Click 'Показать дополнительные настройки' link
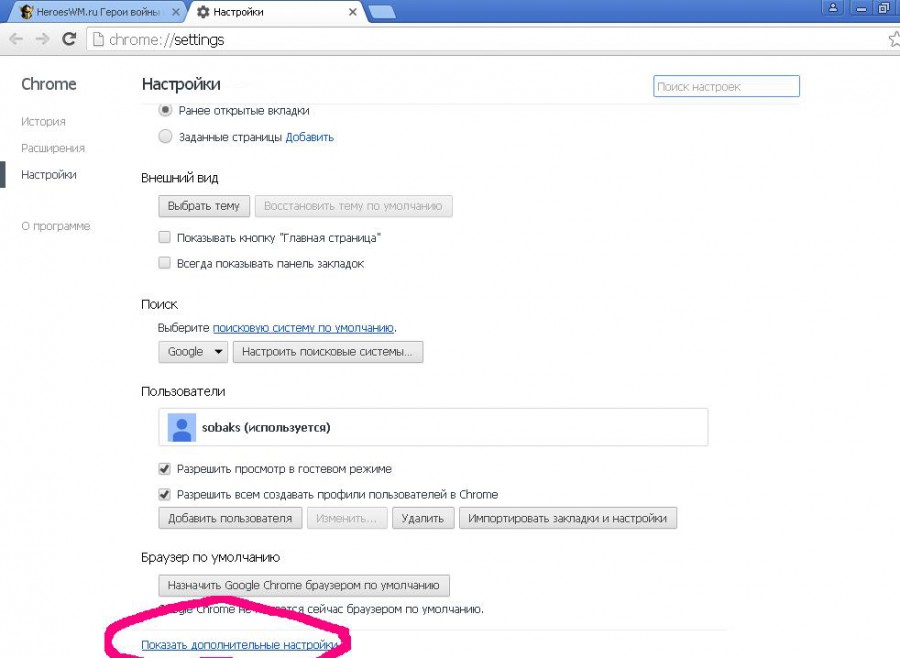Viewport: 900px width, 658px height. (x=239, y=645)
